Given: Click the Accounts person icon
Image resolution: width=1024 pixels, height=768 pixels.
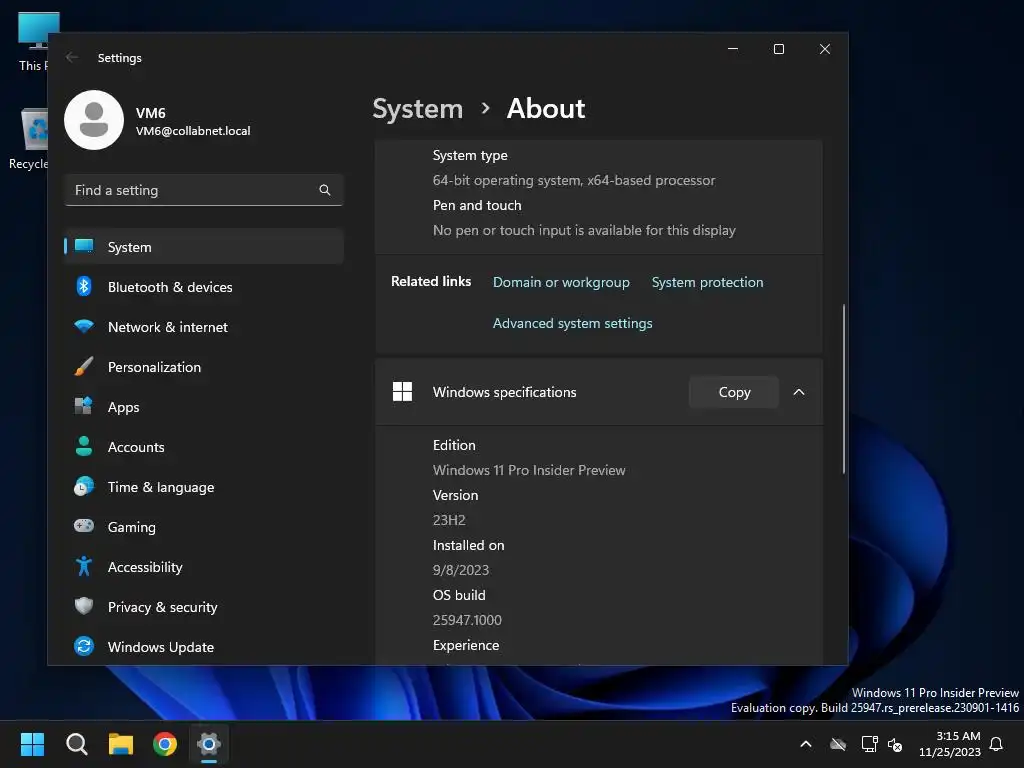Looking at the screenshot, I should click(x=84, y=446).
